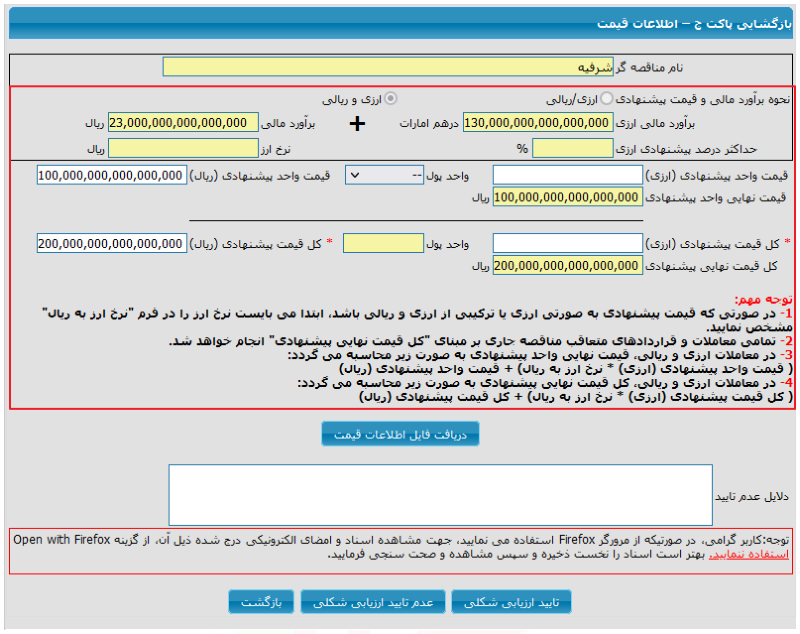This screenshot has height=634, width=800.
Task: Click the % sign by percent field
Action: 521,148
